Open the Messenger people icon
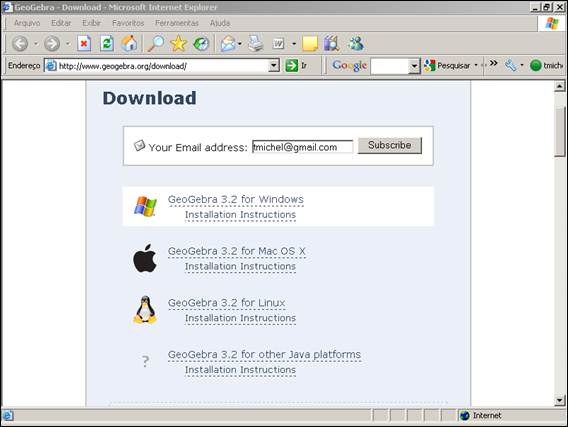Screen dimensions: 568x427 click(356, 43)
